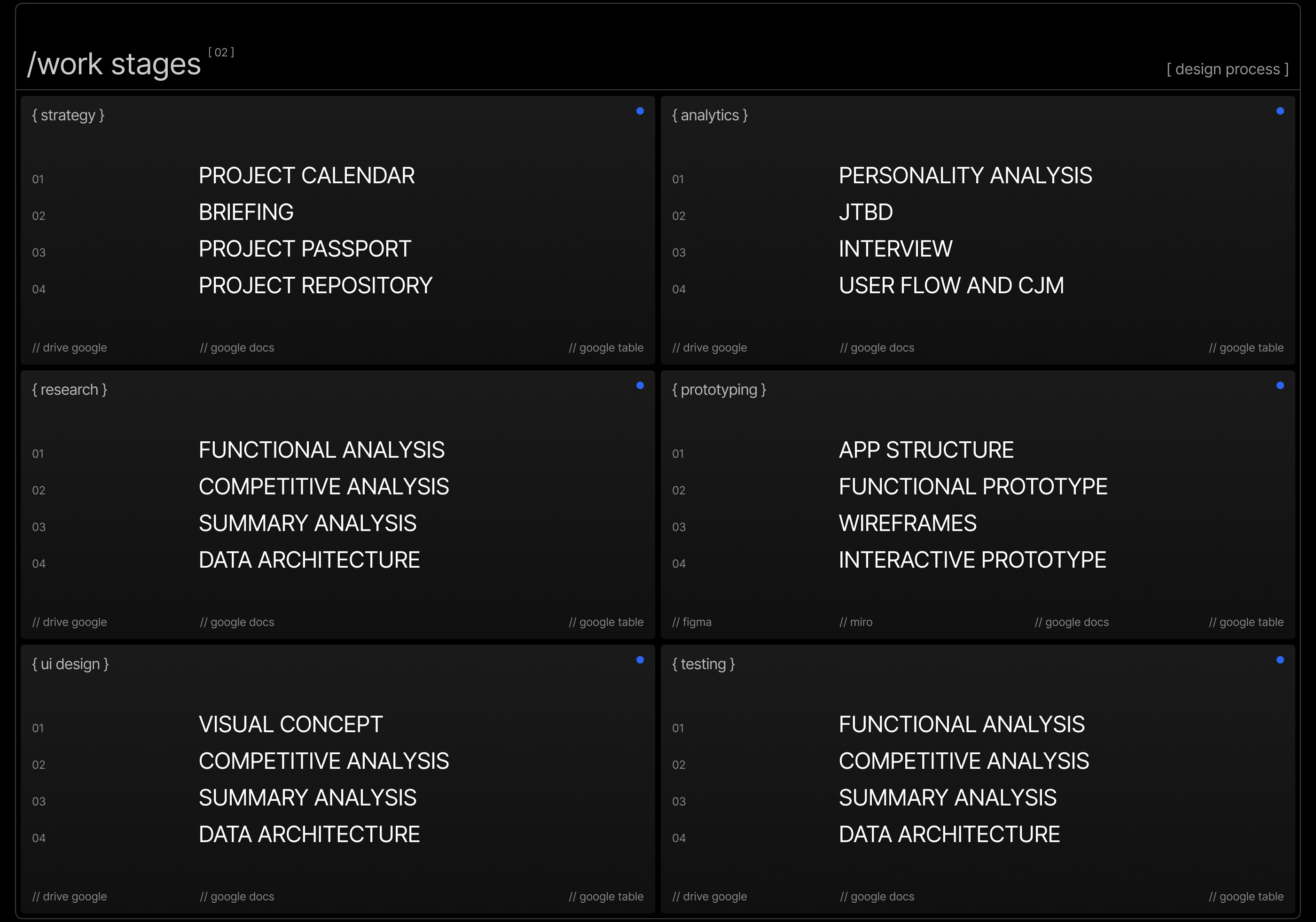Open PERSONALITY ANALYSIS in analytics
1316x922 pixels.
coord(964,176)
